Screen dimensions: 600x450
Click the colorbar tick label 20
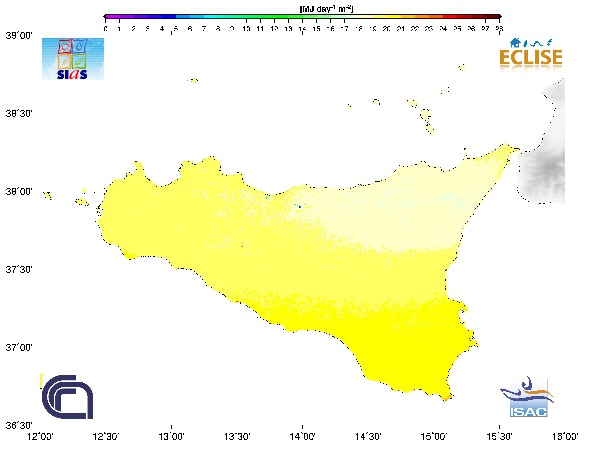click(386, 29)
